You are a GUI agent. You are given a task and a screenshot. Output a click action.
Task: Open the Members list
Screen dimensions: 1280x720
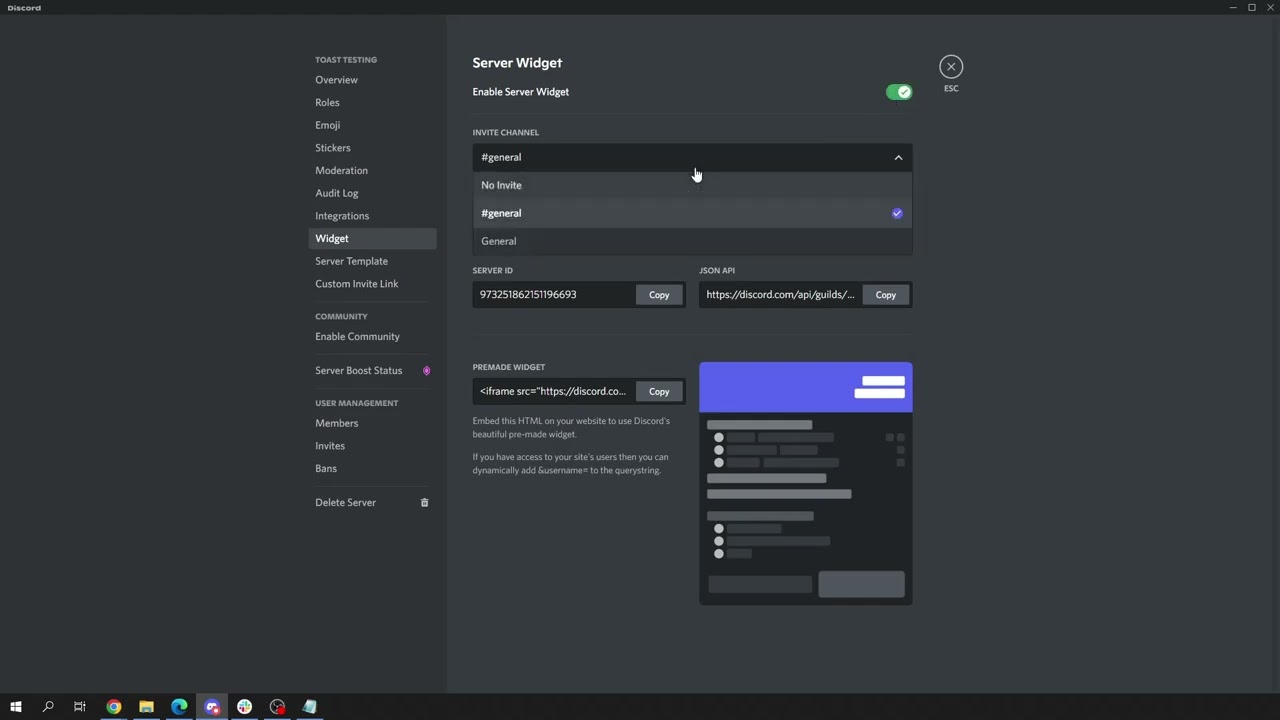[x=372, y=423]
